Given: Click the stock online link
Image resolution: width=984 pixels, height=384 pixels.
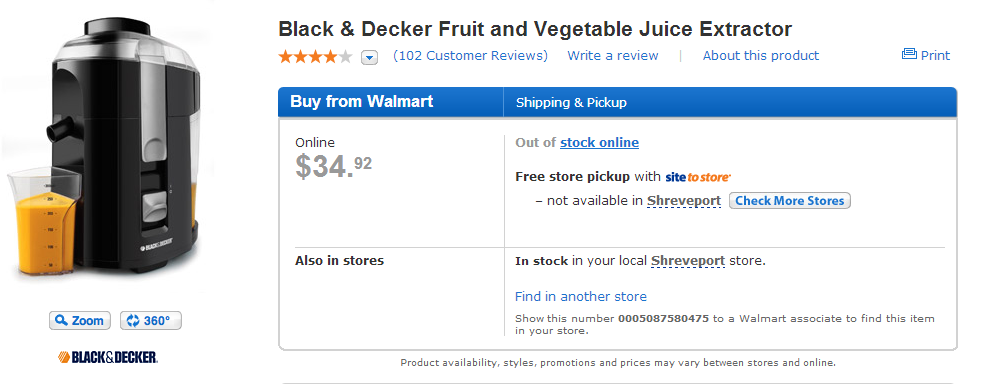Looking at the screenshot, I should click(x=599, y=142).
